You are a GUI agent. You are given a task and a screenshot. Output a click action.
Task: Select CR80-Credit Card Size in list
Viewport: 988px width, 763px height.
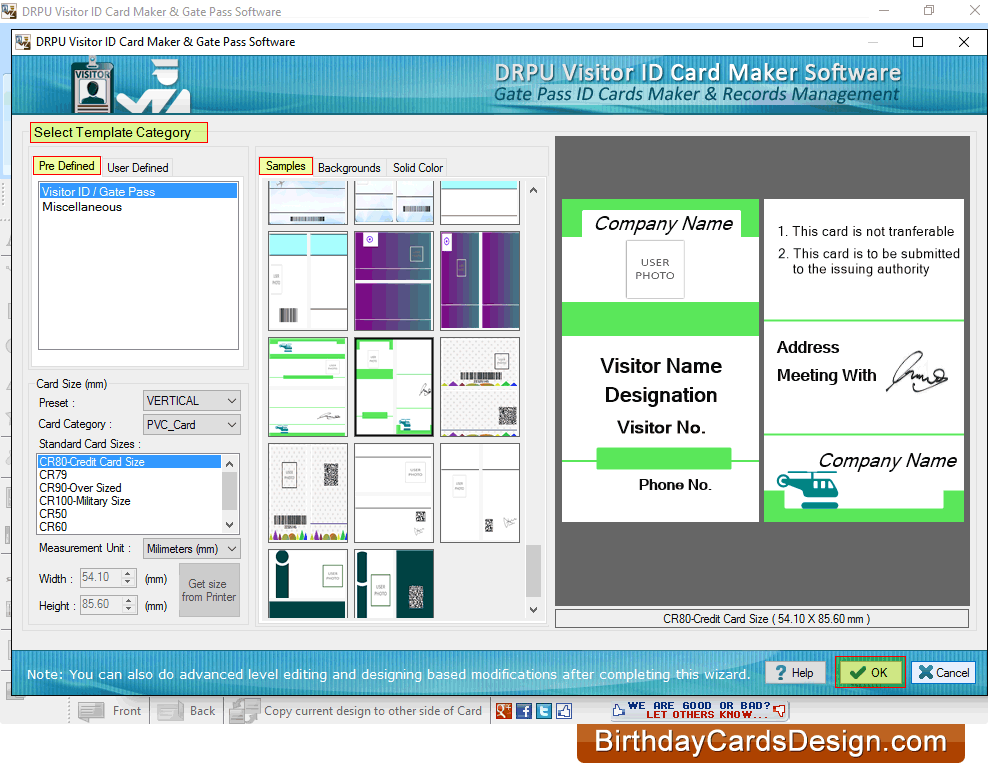(x=129, y=462)
